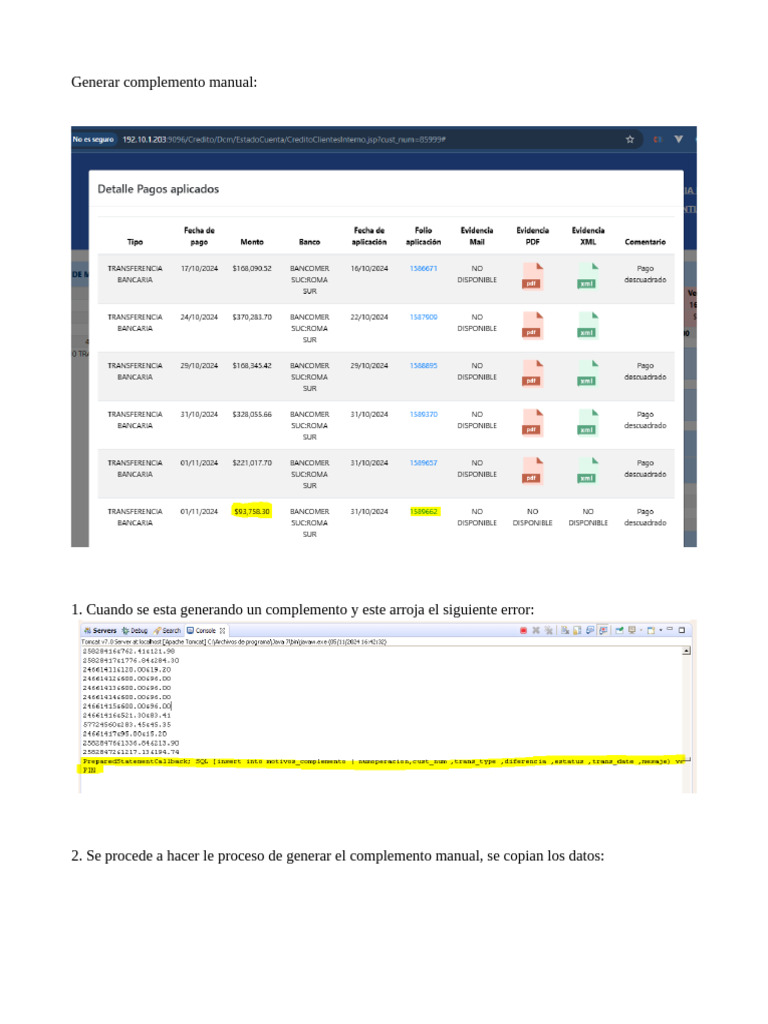Maximize the Console view panel
The height and width of the screenshot is (1024, 768).
pyautogui.click(x=682, y=630)
